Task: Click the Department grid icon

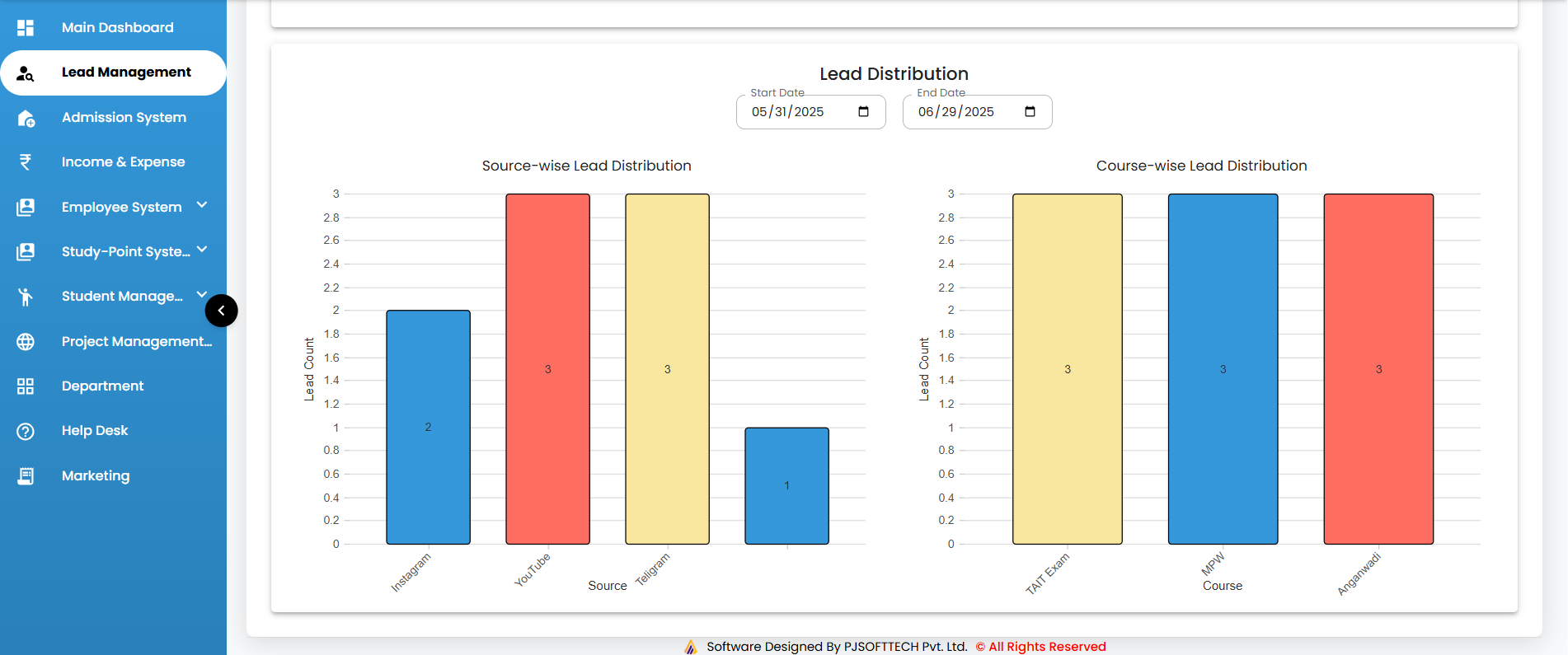Action: [x=26, y=386]
